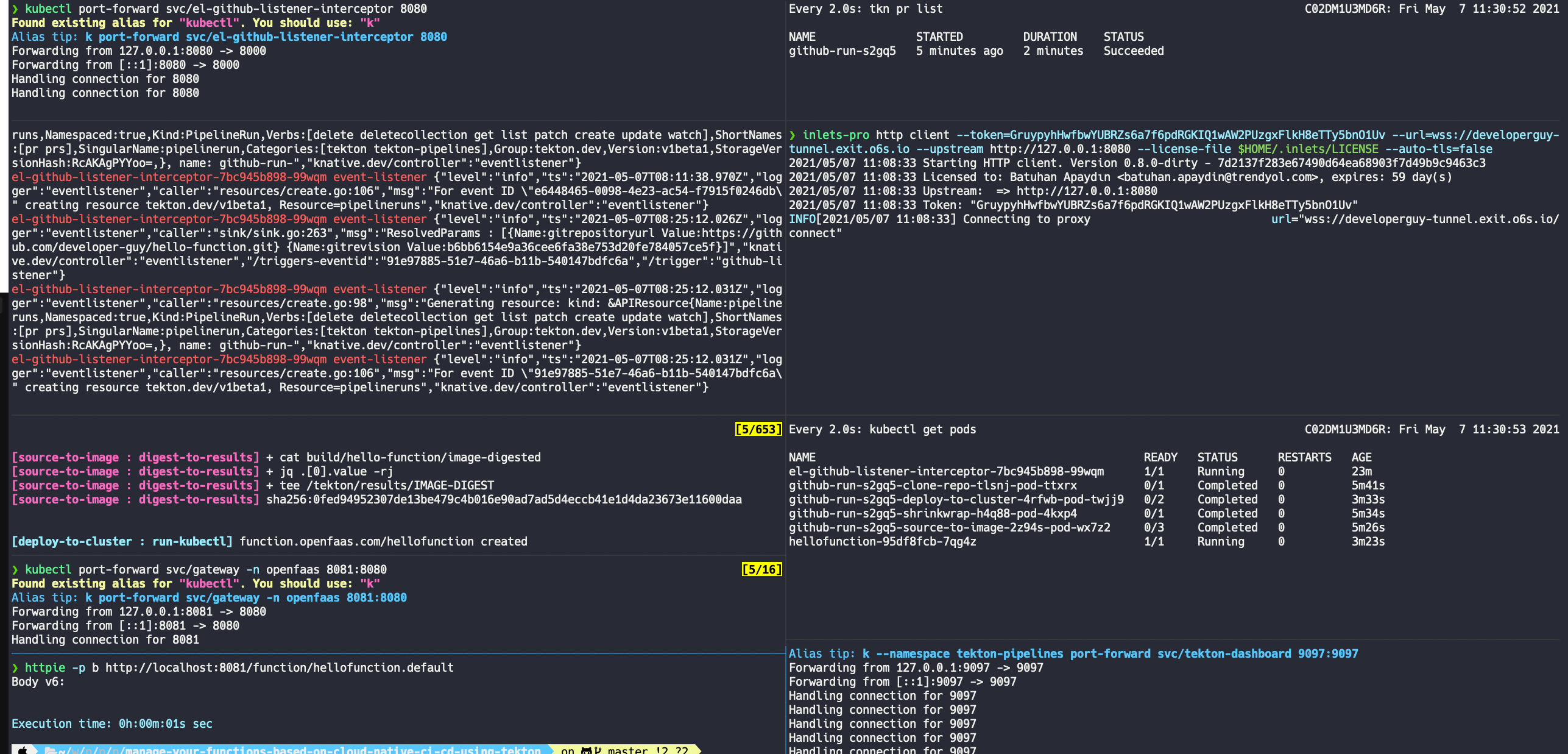Screen dimensions: 1568x754
Task: Click the yellow [5/653] scroll position indicator
Action: (758, 429)
